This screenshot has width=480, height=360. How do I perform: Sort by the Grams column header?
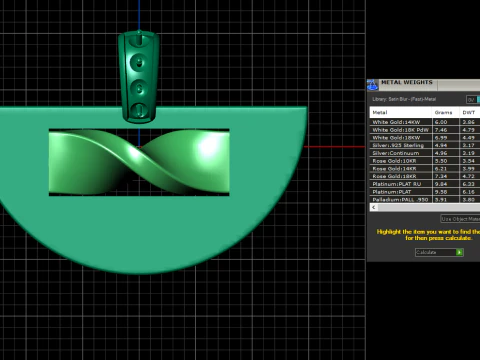pos(446,112)
